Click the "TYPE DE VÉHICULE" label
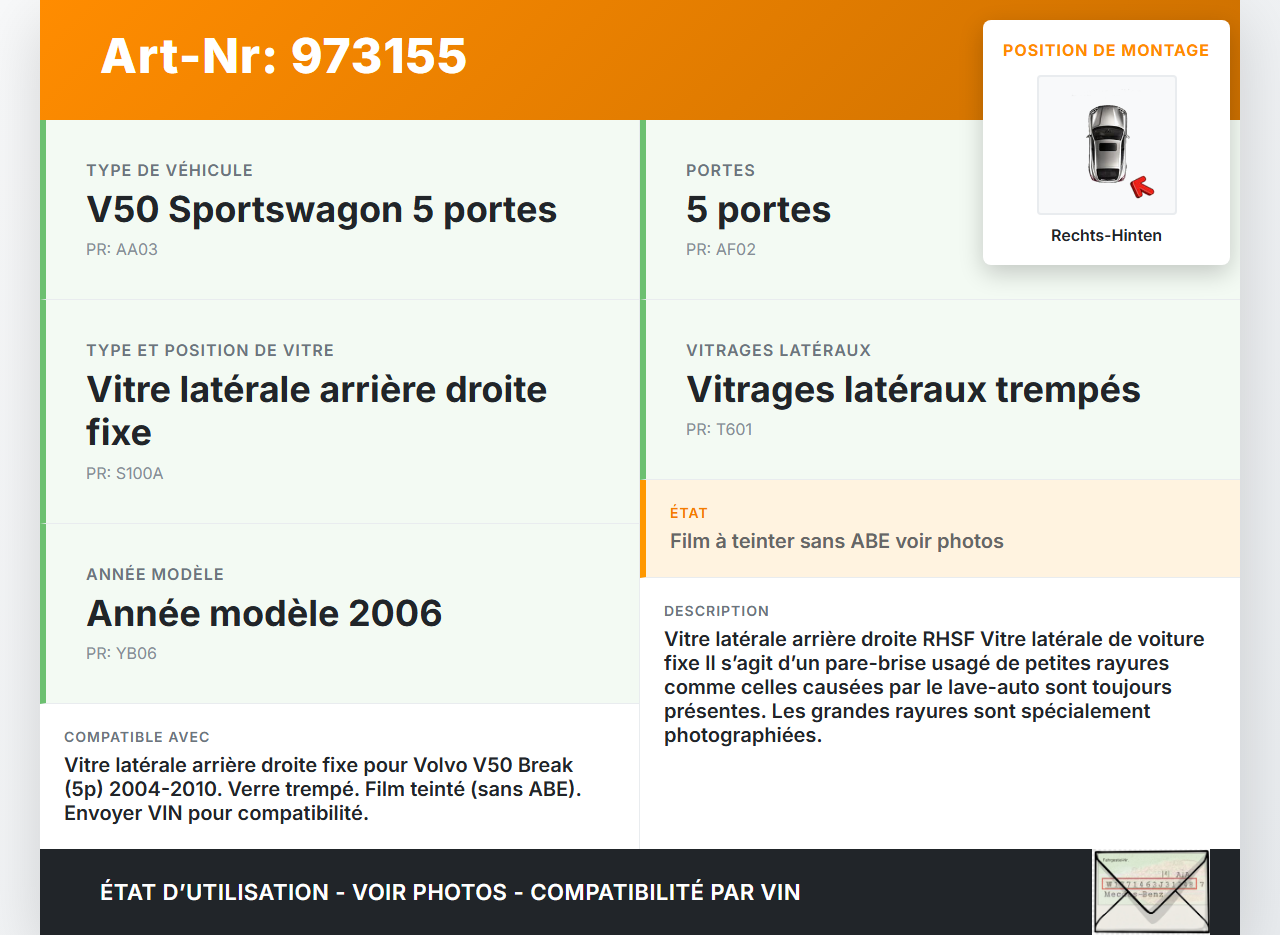 pos(170,170)
